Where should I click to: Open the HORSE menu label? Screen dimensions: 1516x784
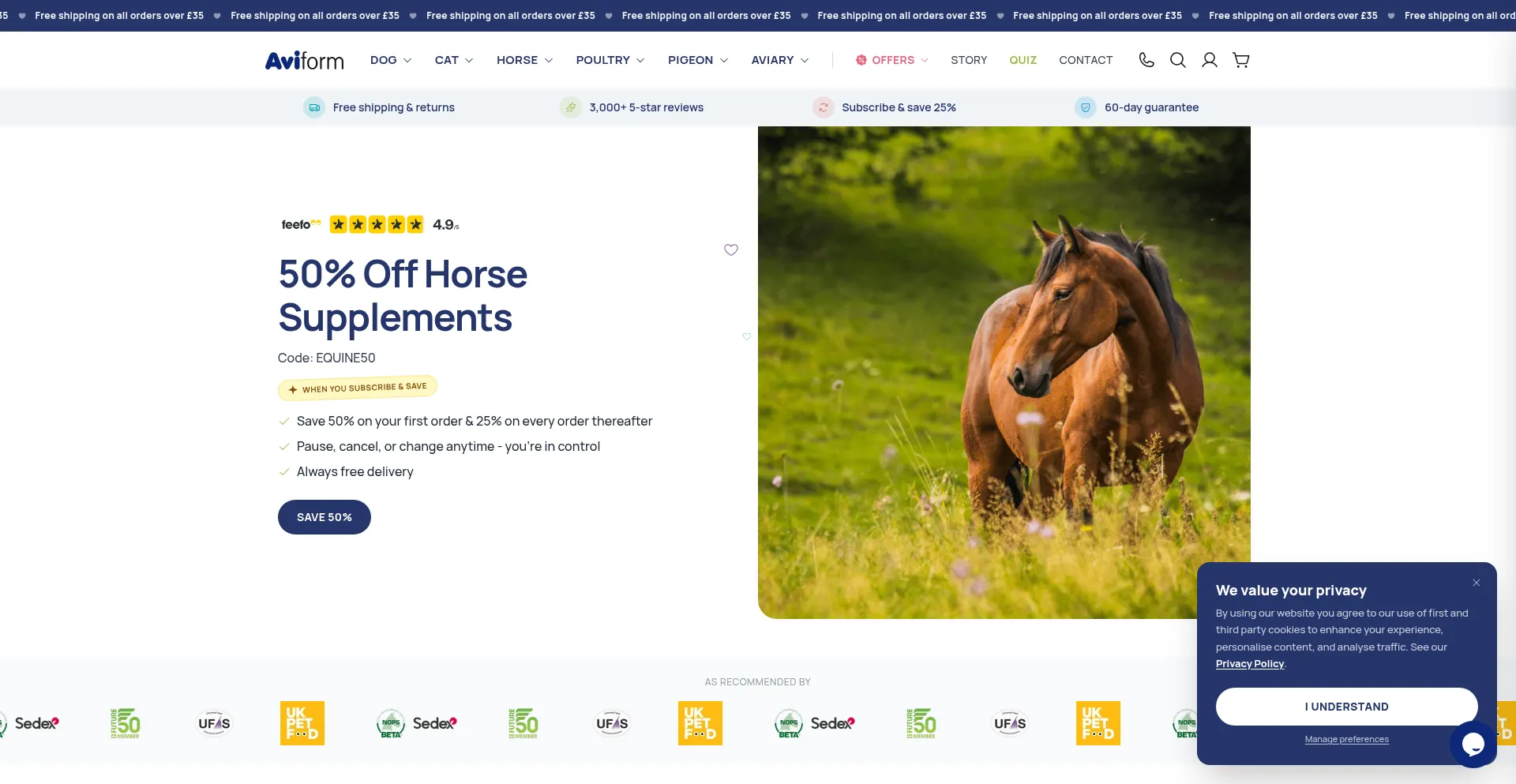(517, 60)
